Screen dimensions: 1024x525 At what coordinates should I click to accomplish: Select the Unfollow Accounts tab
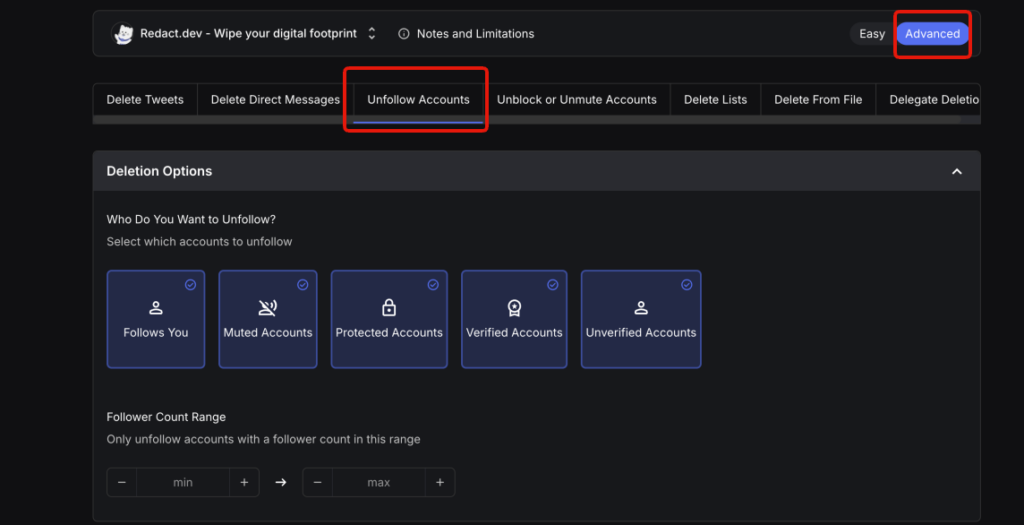(x=418, y=100)
